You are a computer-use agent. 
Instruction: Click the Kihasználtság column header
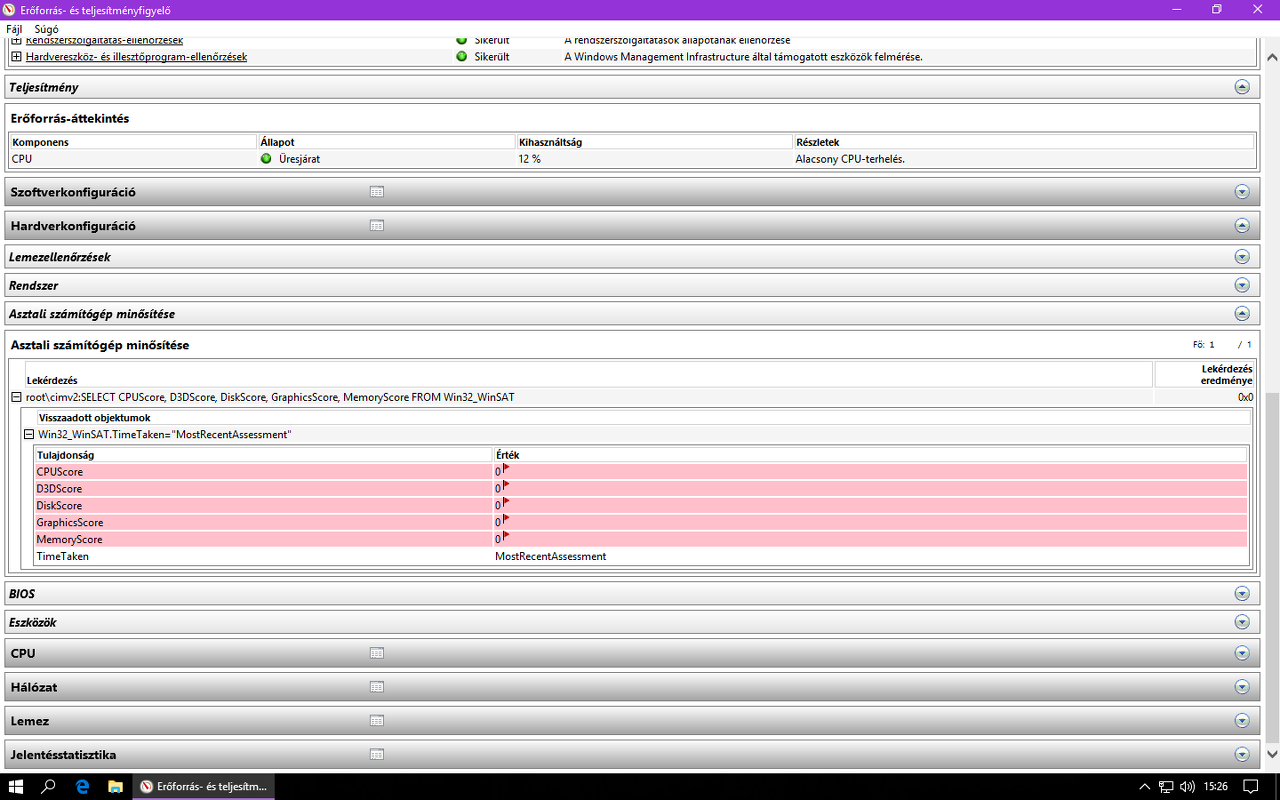[x=654, y=142]
